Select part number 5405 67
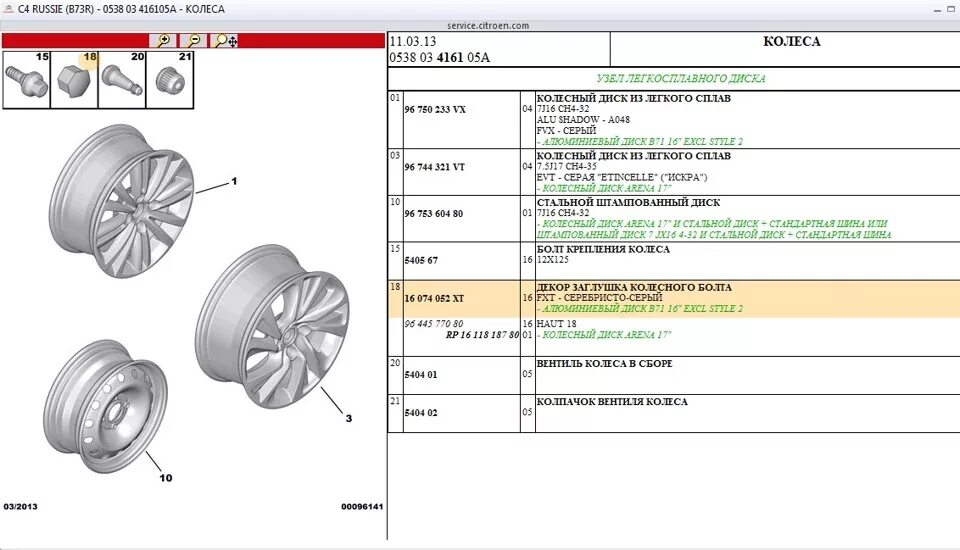 421,260
